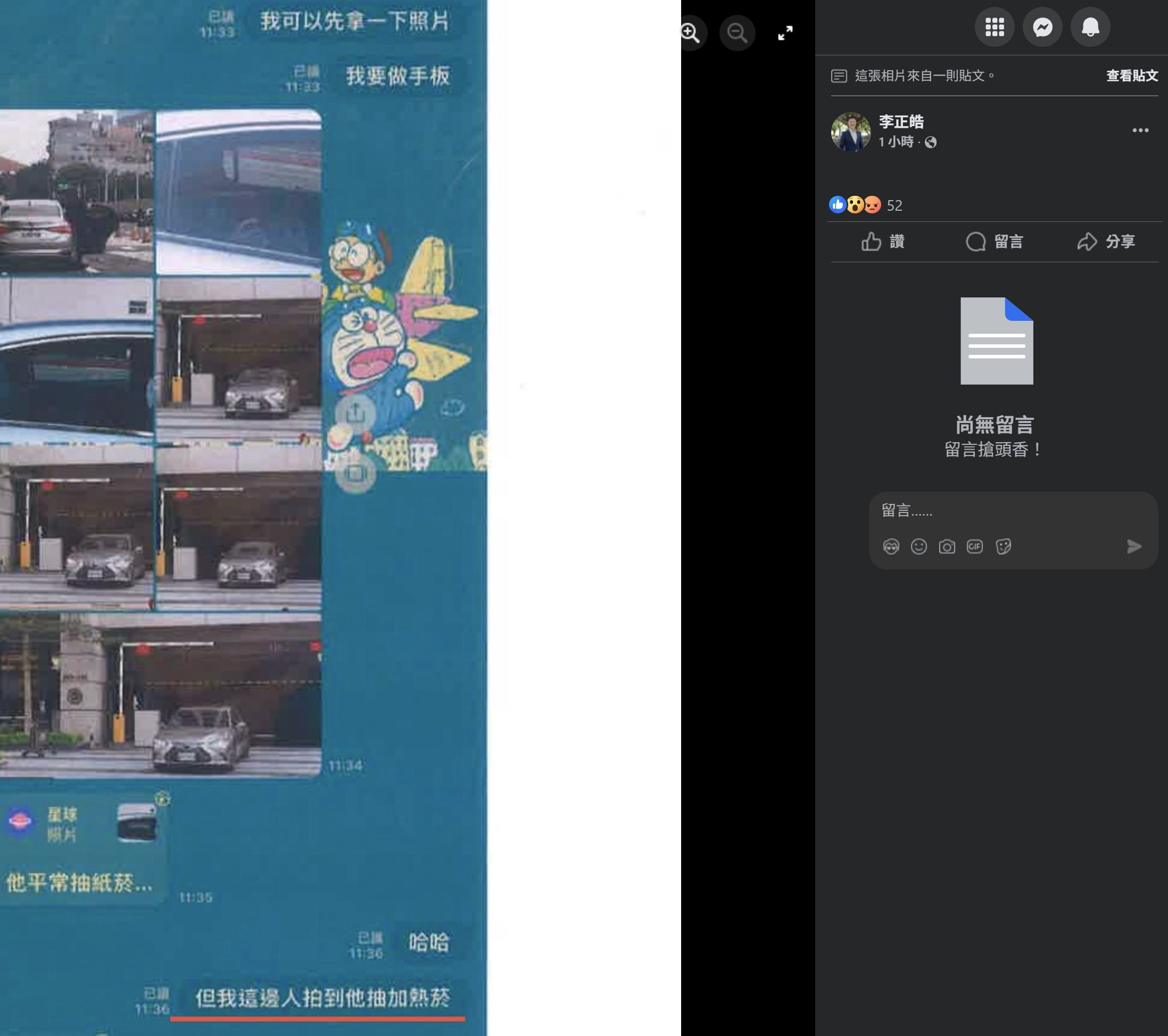Open the avatar sticker picker
The width and height of the screenshot is (1168, 1036).
890,547
